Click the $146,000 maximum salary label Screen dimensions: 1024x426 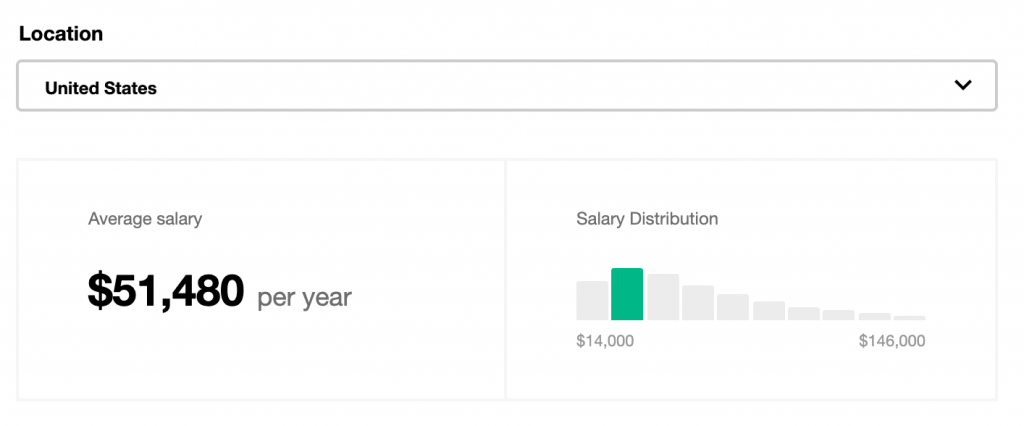click(x=892, y=341)
